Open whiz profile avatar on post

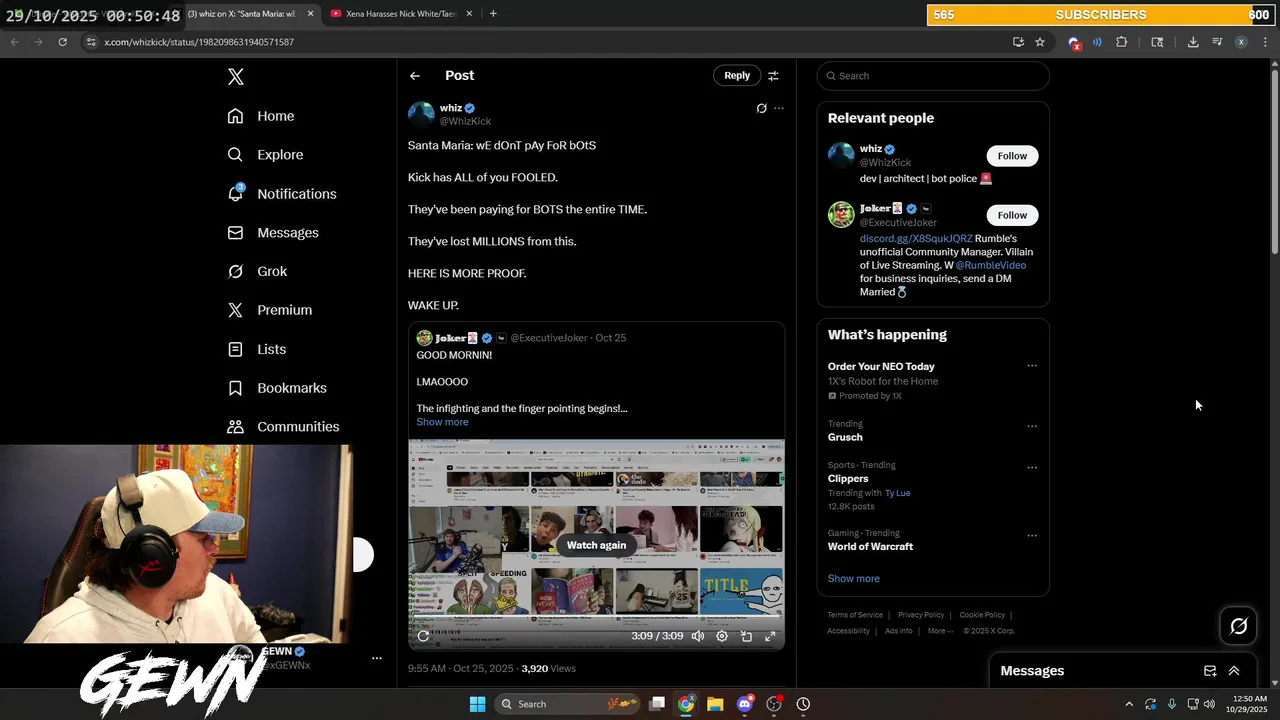[x=421, y=114]
